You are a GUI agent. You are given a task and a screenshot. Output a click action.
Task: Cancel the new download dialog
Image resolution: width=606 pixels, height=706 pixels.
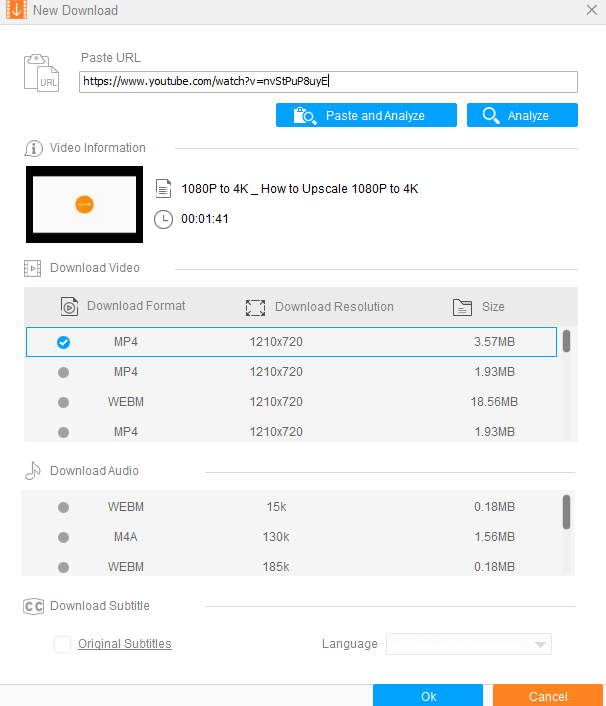[x=547, y=696]
